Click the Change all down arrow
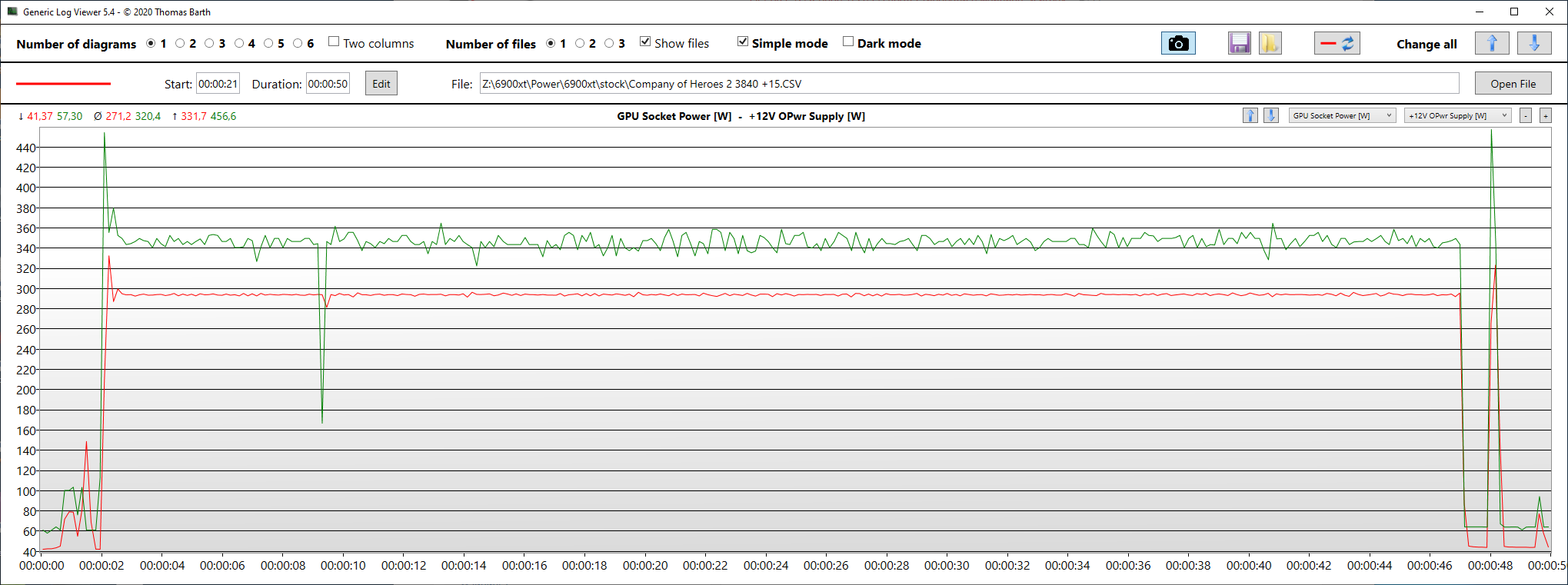 point(1534,44)
